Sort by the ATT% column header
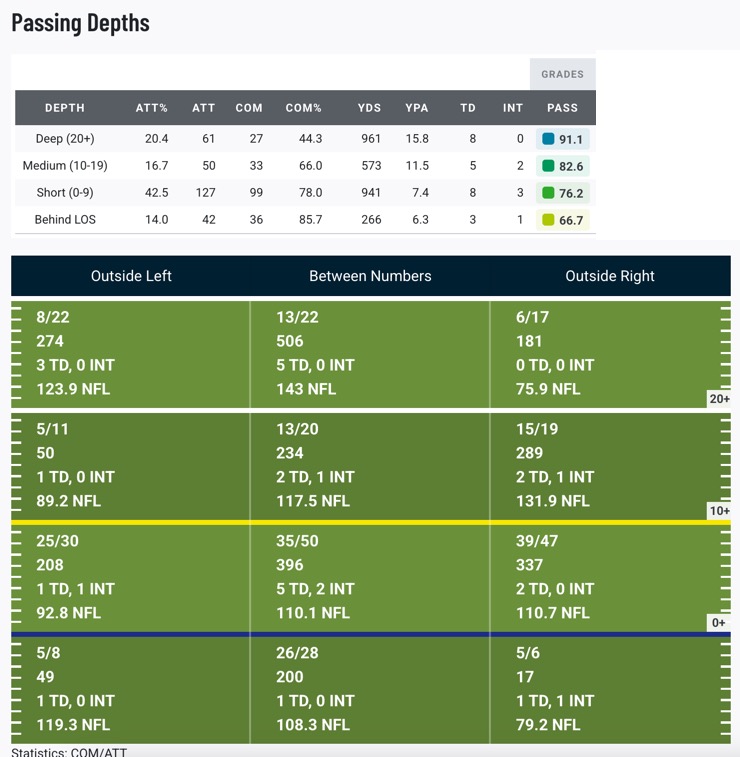740x757 pixels. [x=152, y=108]
